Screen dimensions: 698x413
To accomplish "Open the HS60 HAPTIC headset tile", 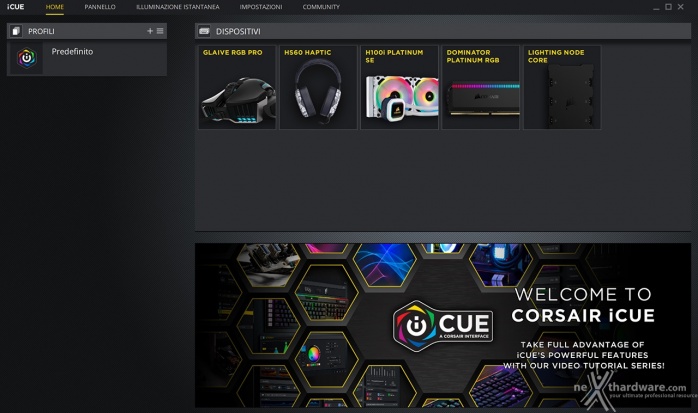I will point(318,87).
